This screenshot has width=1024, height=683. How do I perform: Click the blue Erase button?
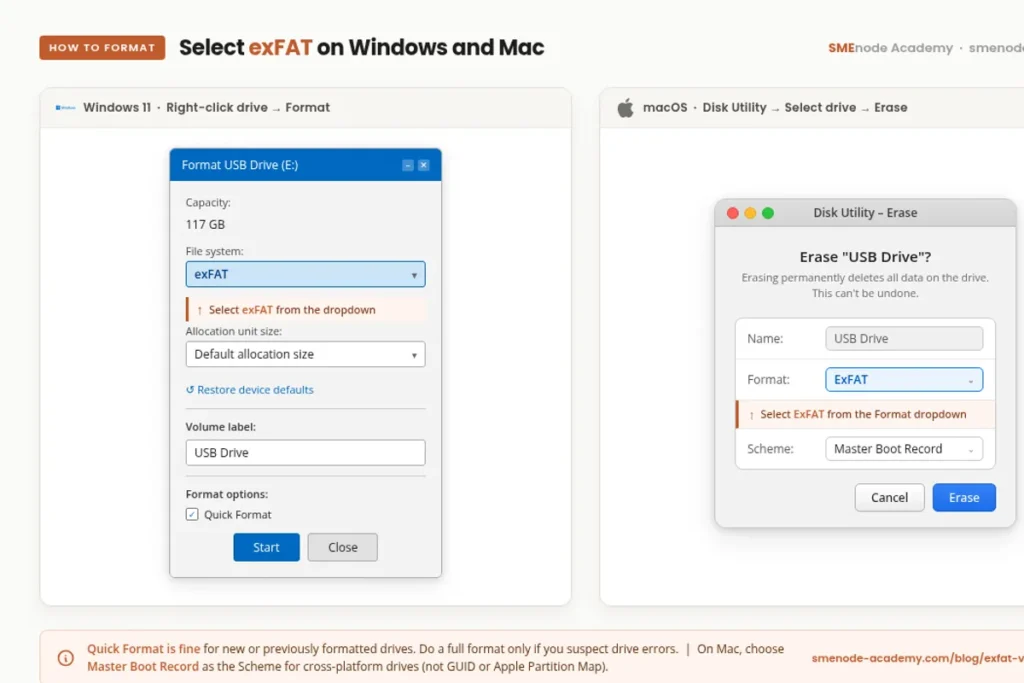click(964, 498)
